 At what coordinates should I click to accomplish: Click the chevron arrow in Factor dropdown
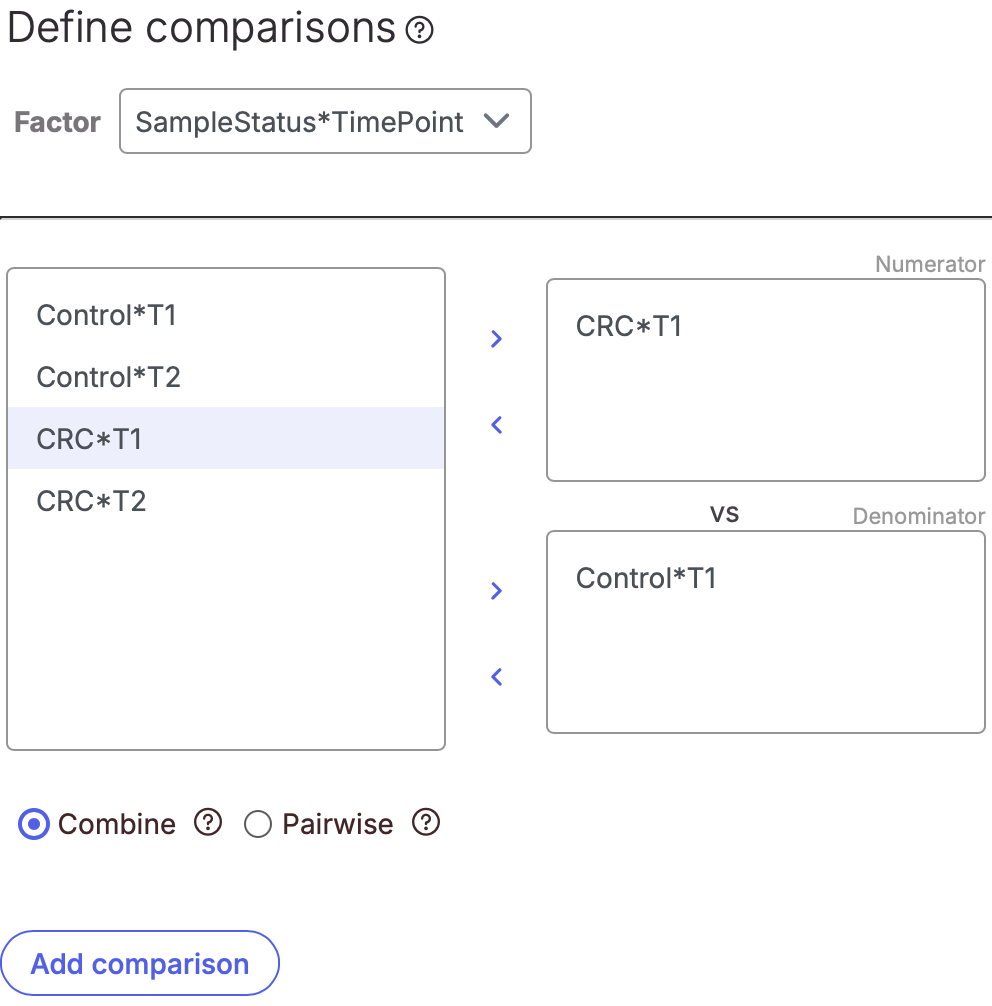(x=496, y=121)
